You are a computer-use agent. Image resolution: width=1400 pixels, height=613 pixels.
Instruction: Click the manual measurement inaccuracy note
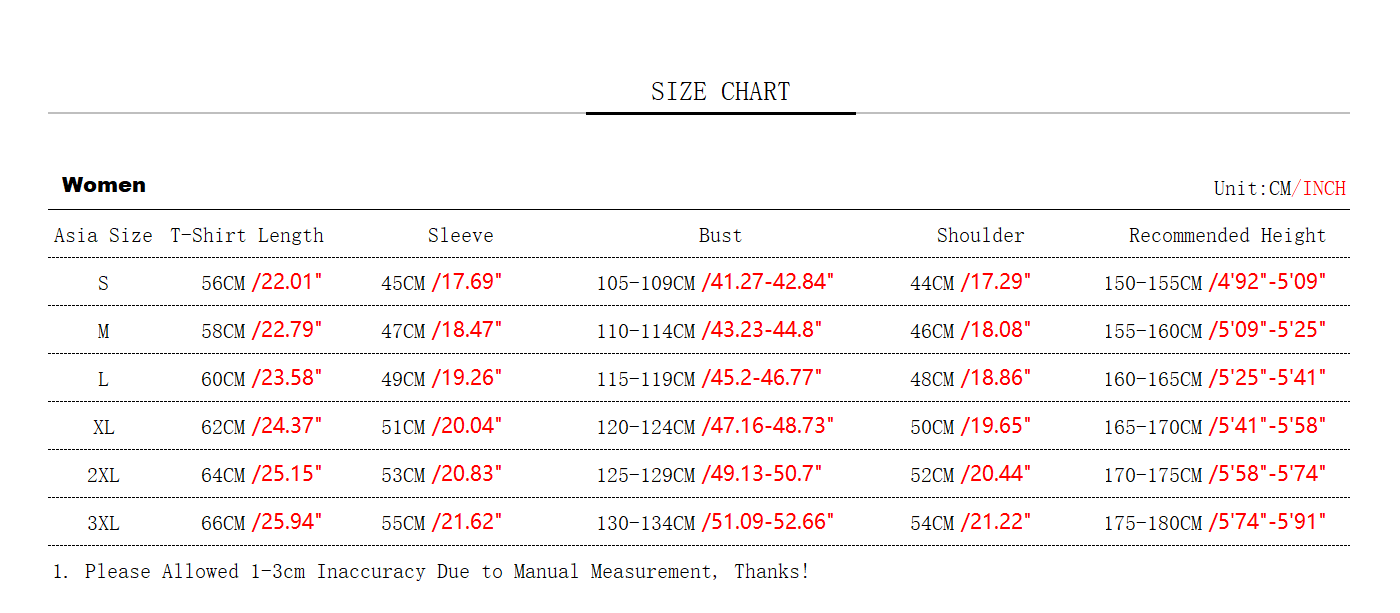(x=431, y=572)
